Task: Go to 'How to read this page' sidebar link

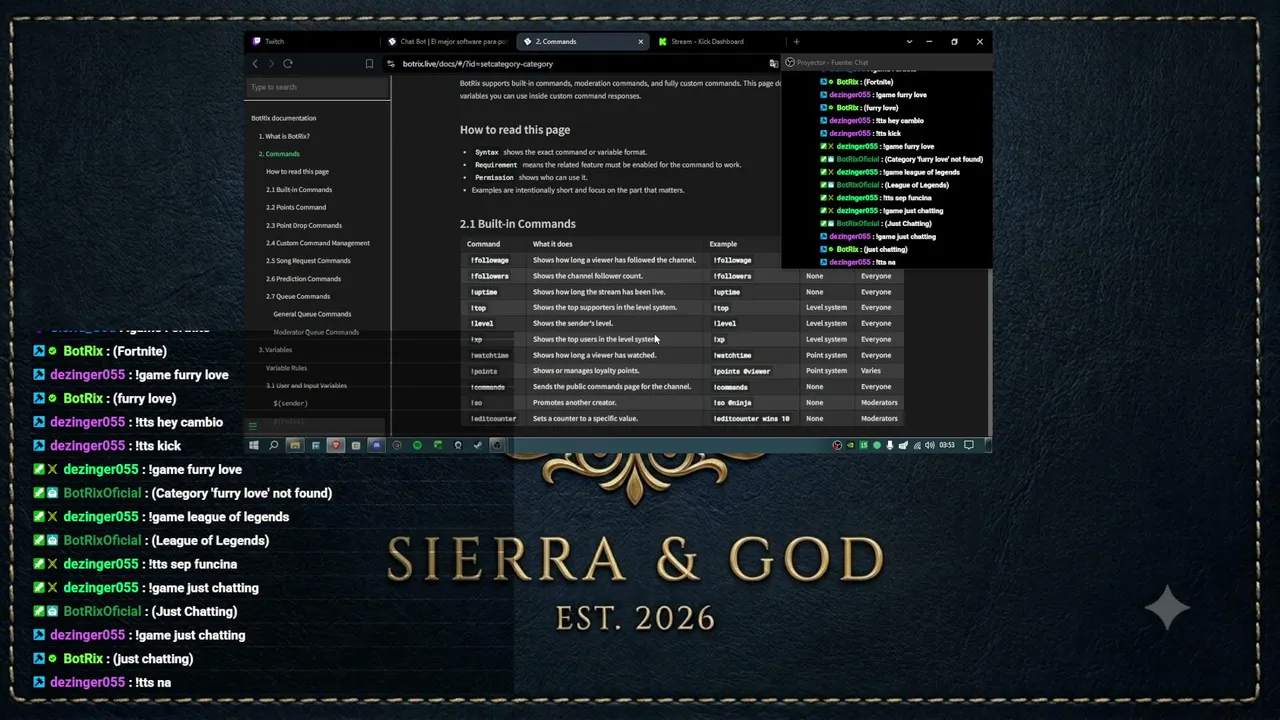Action: [x=297, y=172]
